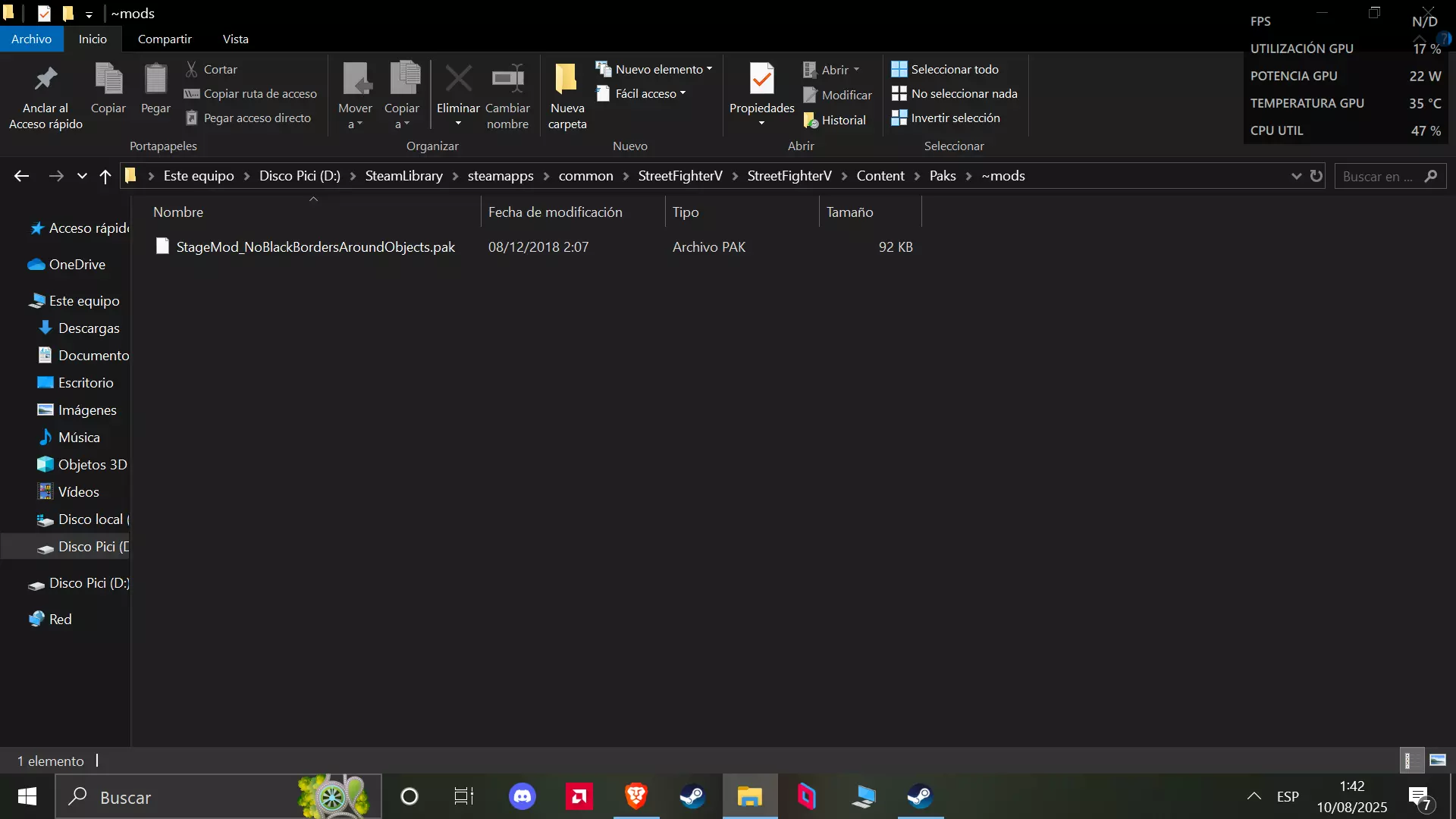1456x819 pixels.
Task: Click Historial icon in Abrir group
Action: 811,120
